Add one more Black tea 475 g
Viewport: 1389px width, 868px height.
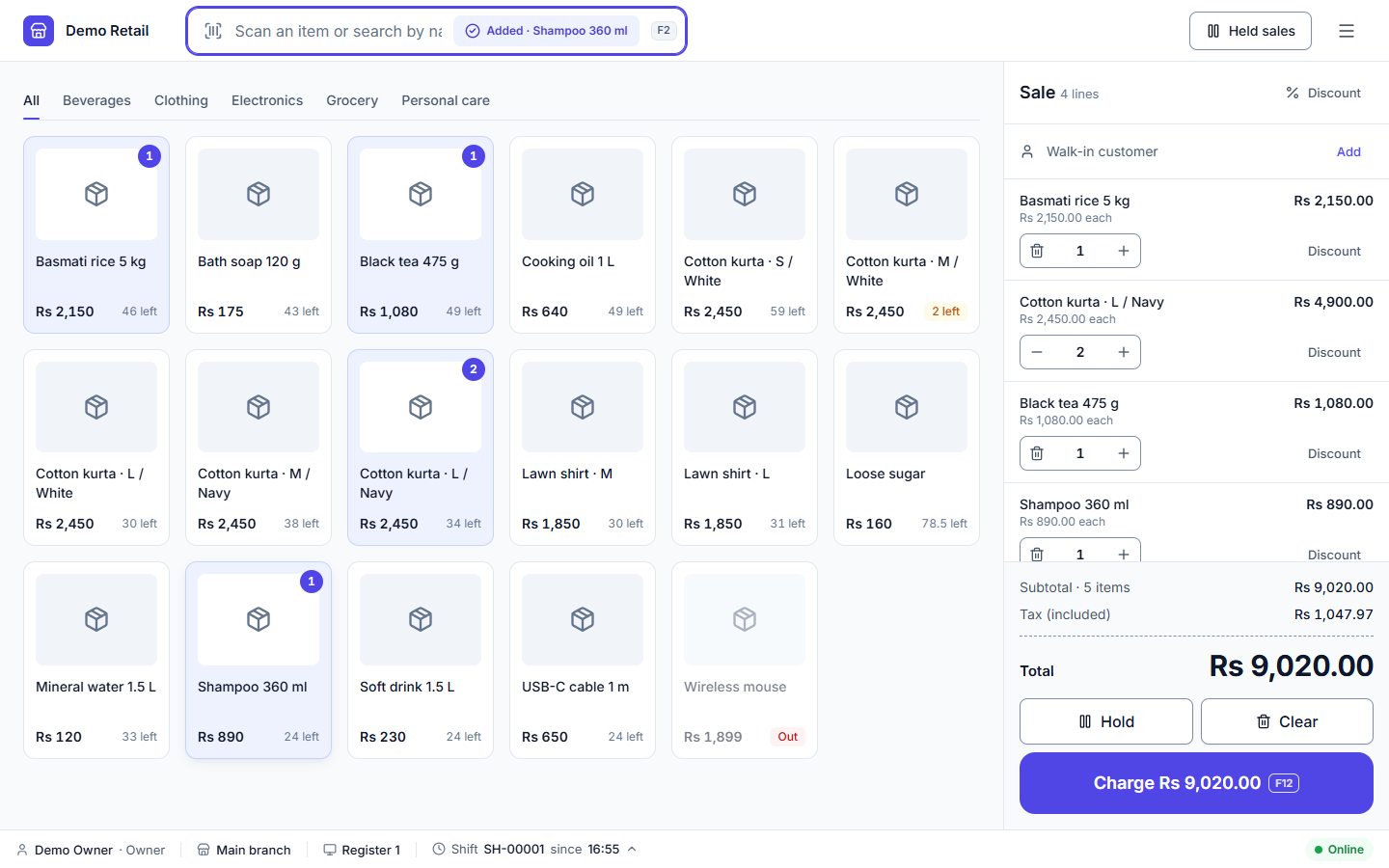pos(1124,453)
